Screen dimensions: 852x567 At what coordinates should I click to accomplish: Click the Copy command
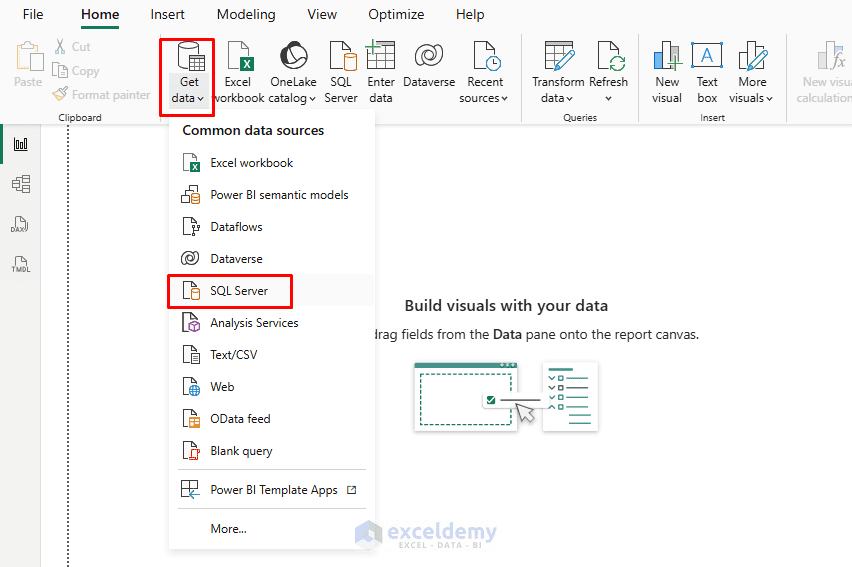tap(76, 71)
